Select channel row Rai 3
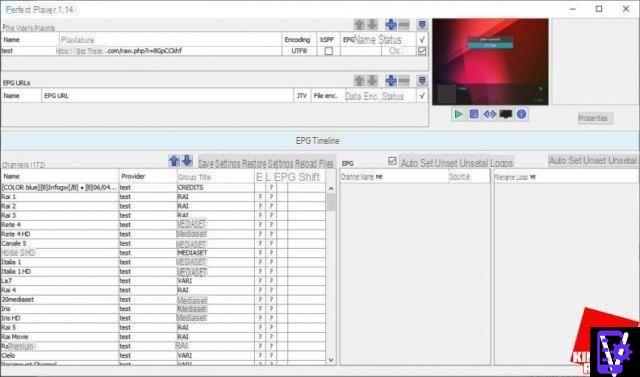 [x=163, y=215]
